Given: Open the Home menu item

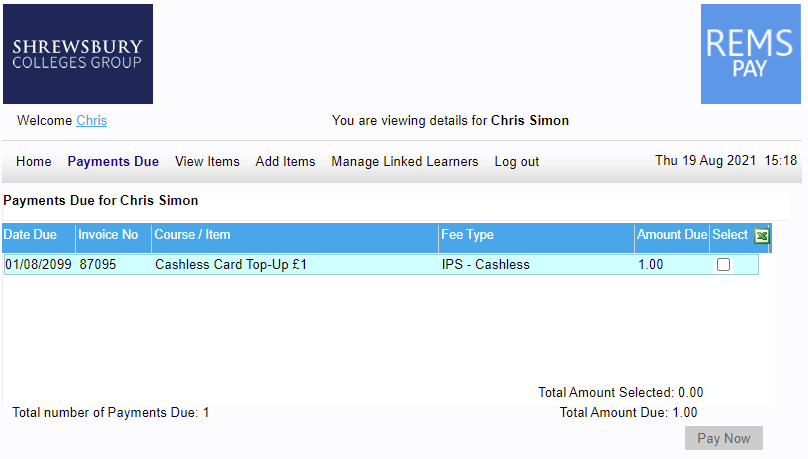Looking at the screenshot, I should (x=34, y=161).
